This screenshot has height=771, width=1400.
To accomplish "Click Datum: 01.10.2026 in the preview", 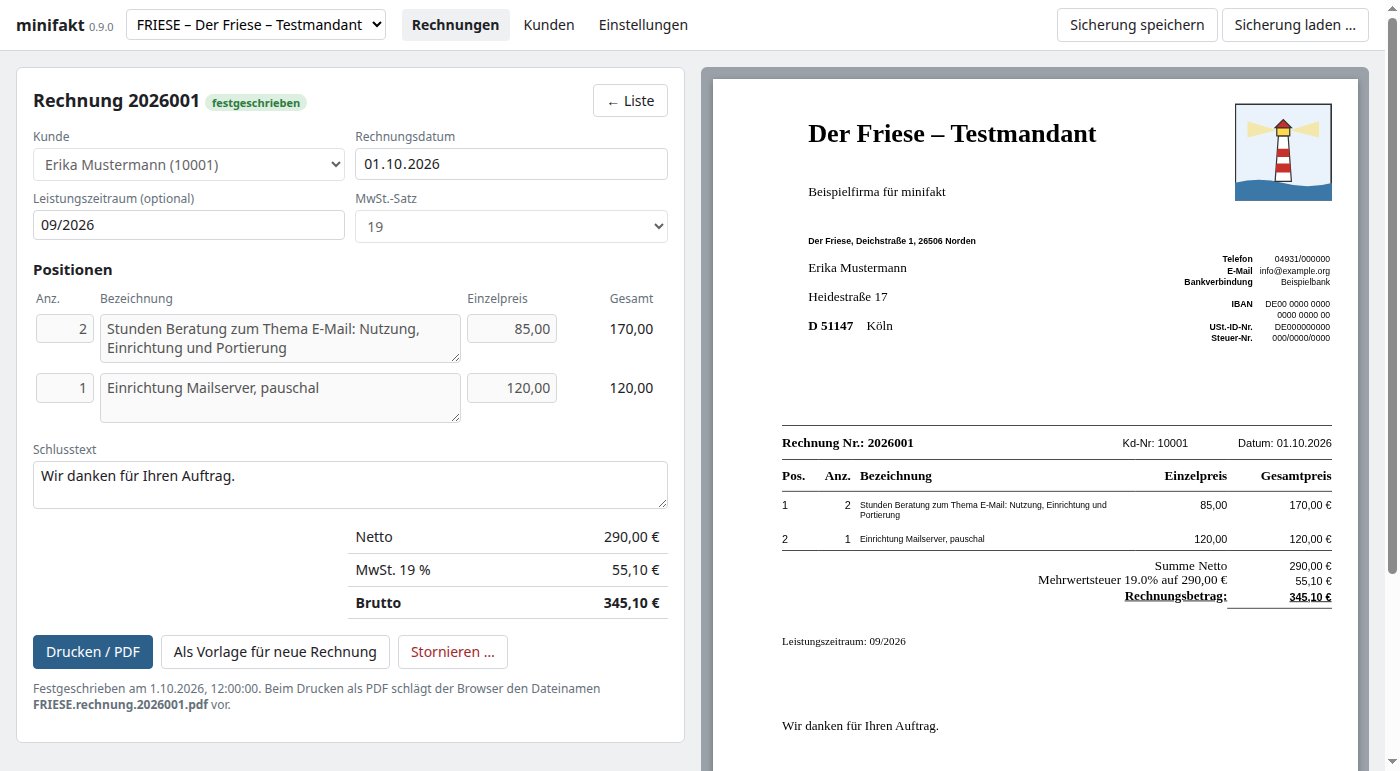I will coord(1285,443).
